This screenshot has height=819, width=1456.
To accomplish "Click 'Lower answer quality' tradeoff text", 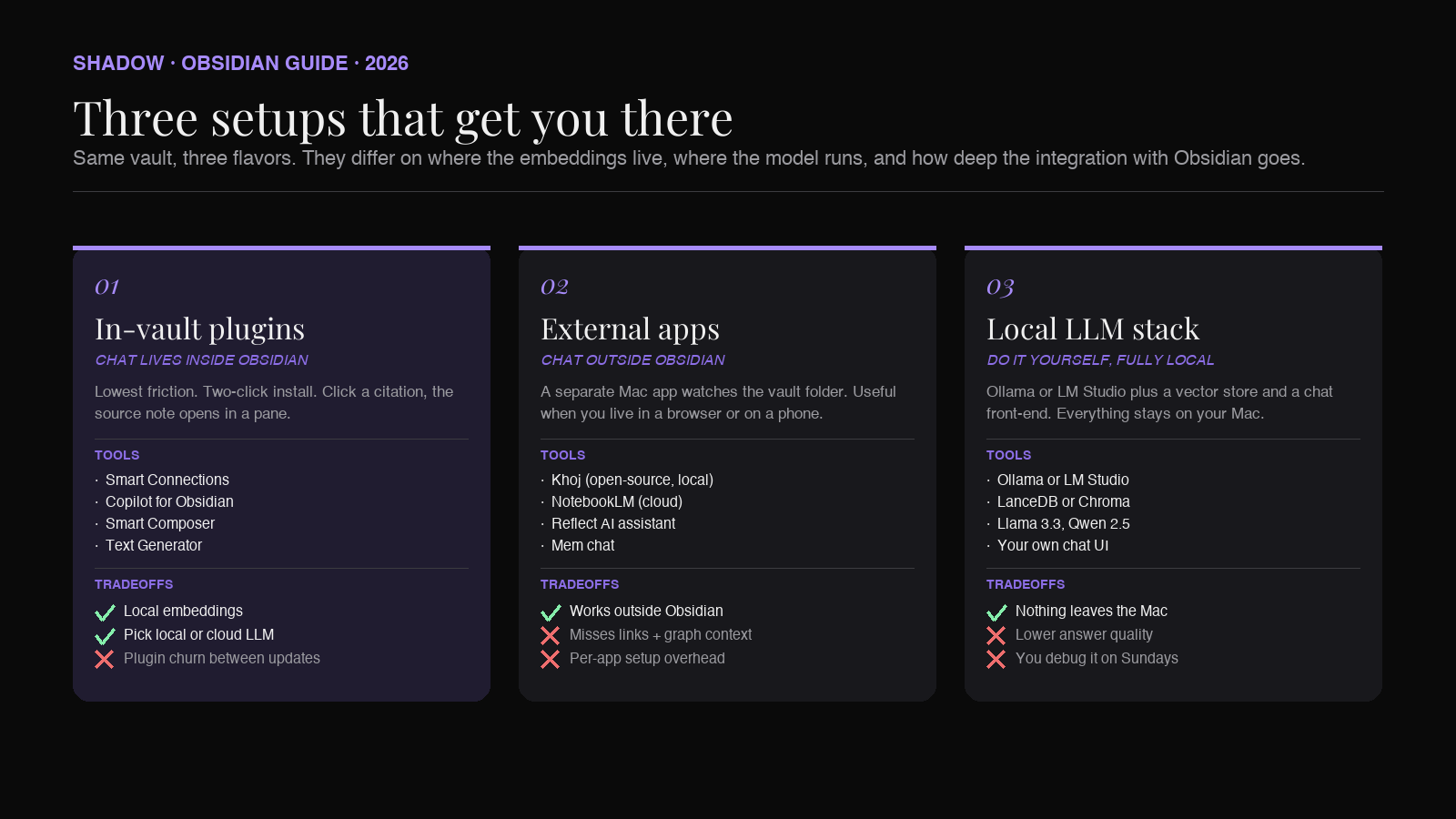I will pyautogui.click(x=1084, y=634).
